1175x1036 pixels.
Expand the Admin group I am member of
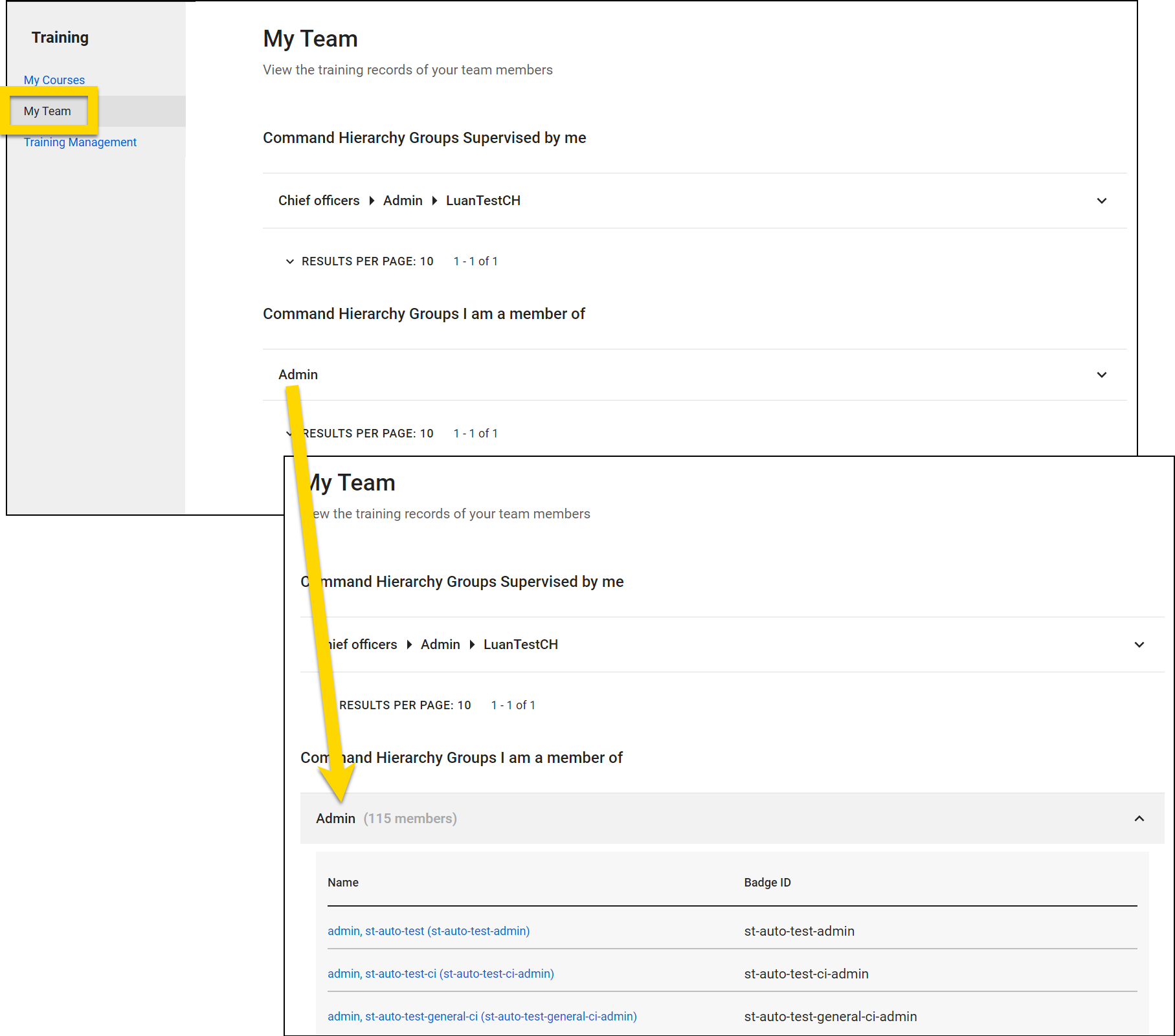(1101, 375)
